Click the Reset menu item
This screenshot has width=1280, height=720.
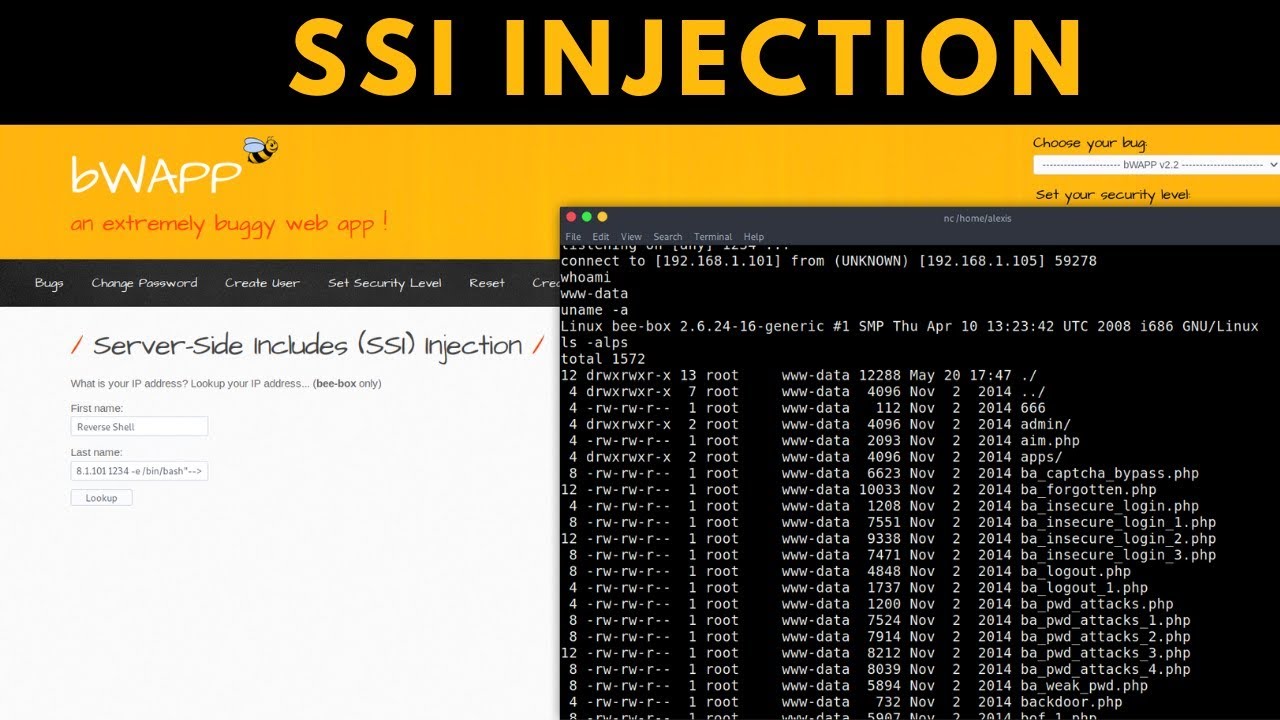click(x=487, y=283)
